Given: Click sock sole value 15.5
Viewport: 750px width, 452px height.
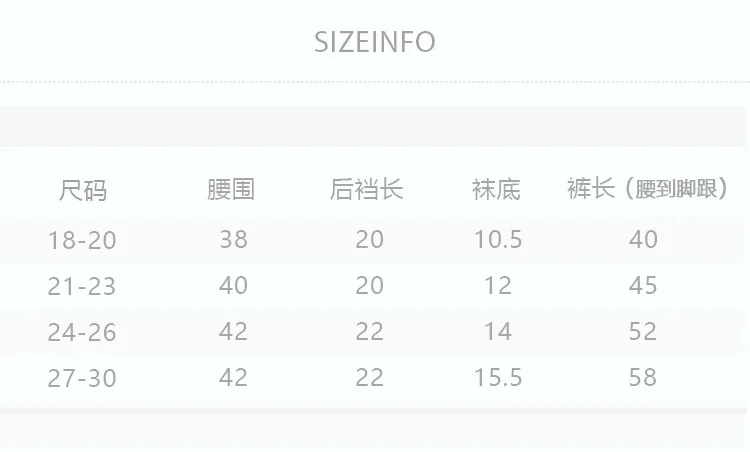Looking at the screenshot, I should click(498, 377).
